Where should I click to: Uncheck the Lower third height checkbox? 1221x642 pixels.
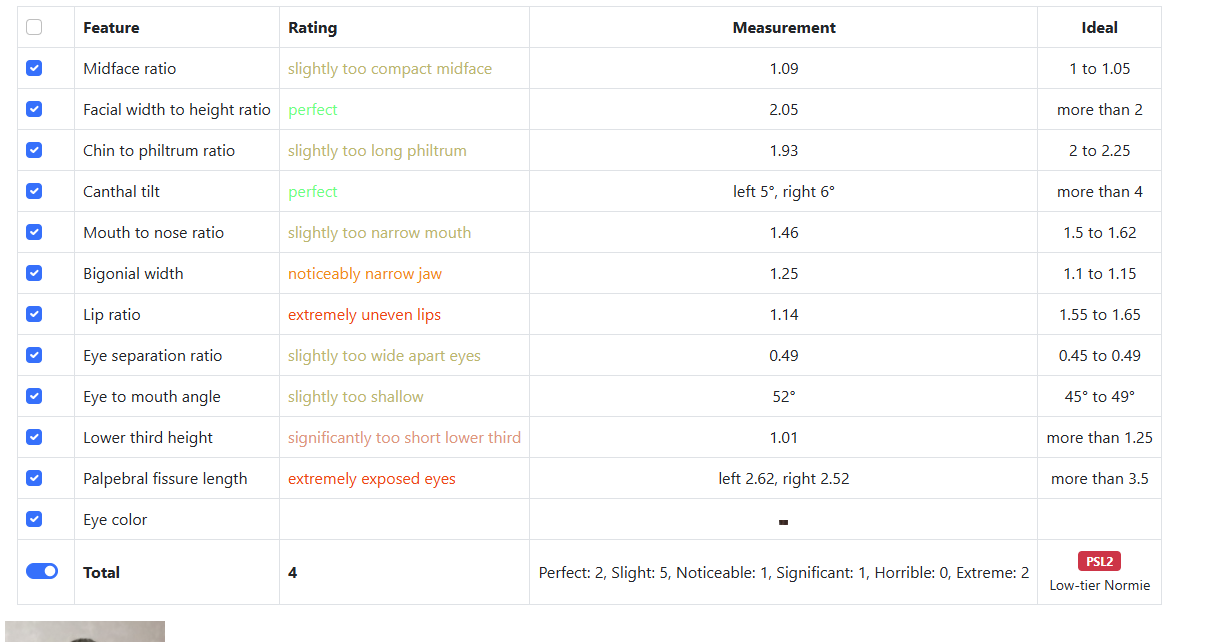click(x=34, y=437)
